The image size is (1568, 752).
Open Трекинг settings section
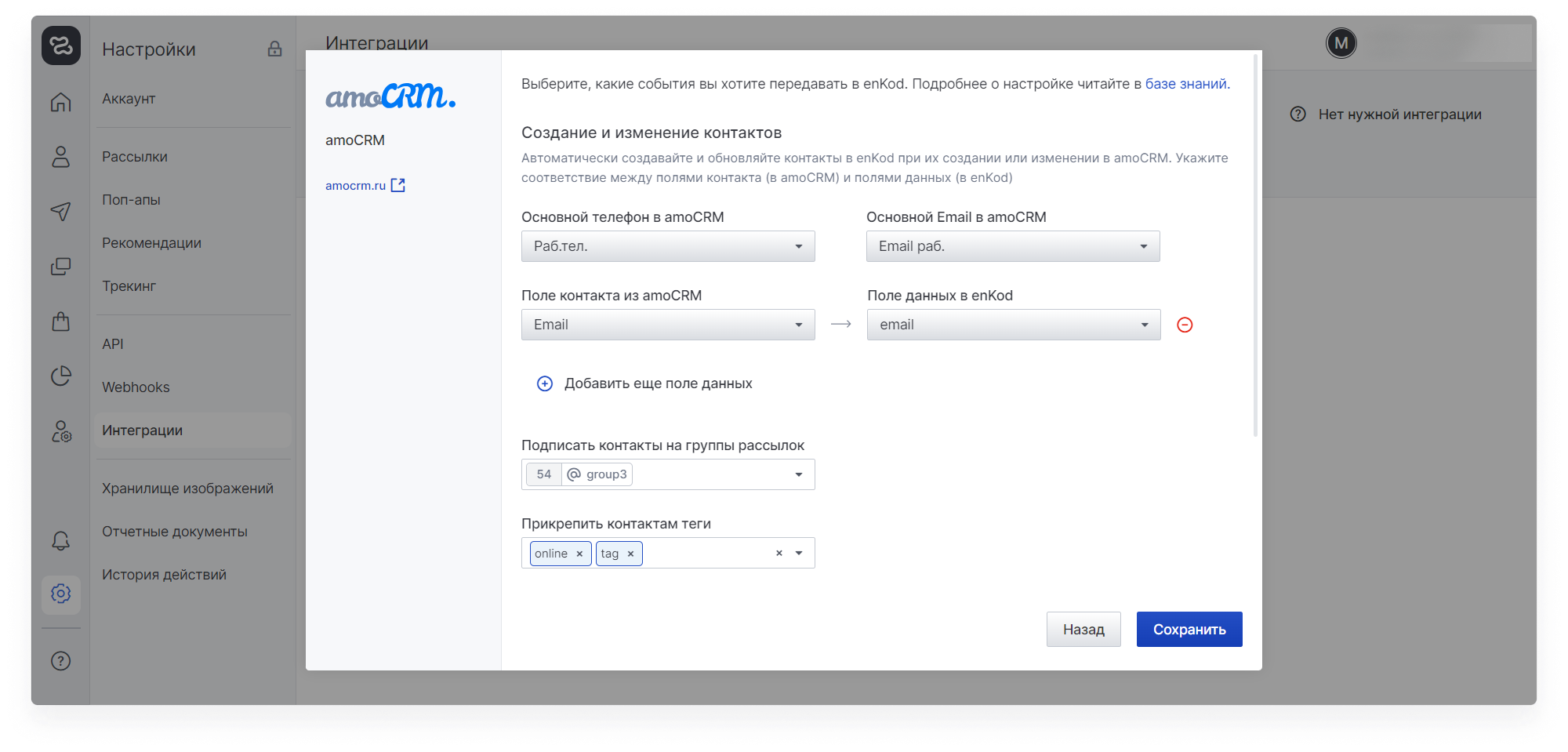click(129, 286)
